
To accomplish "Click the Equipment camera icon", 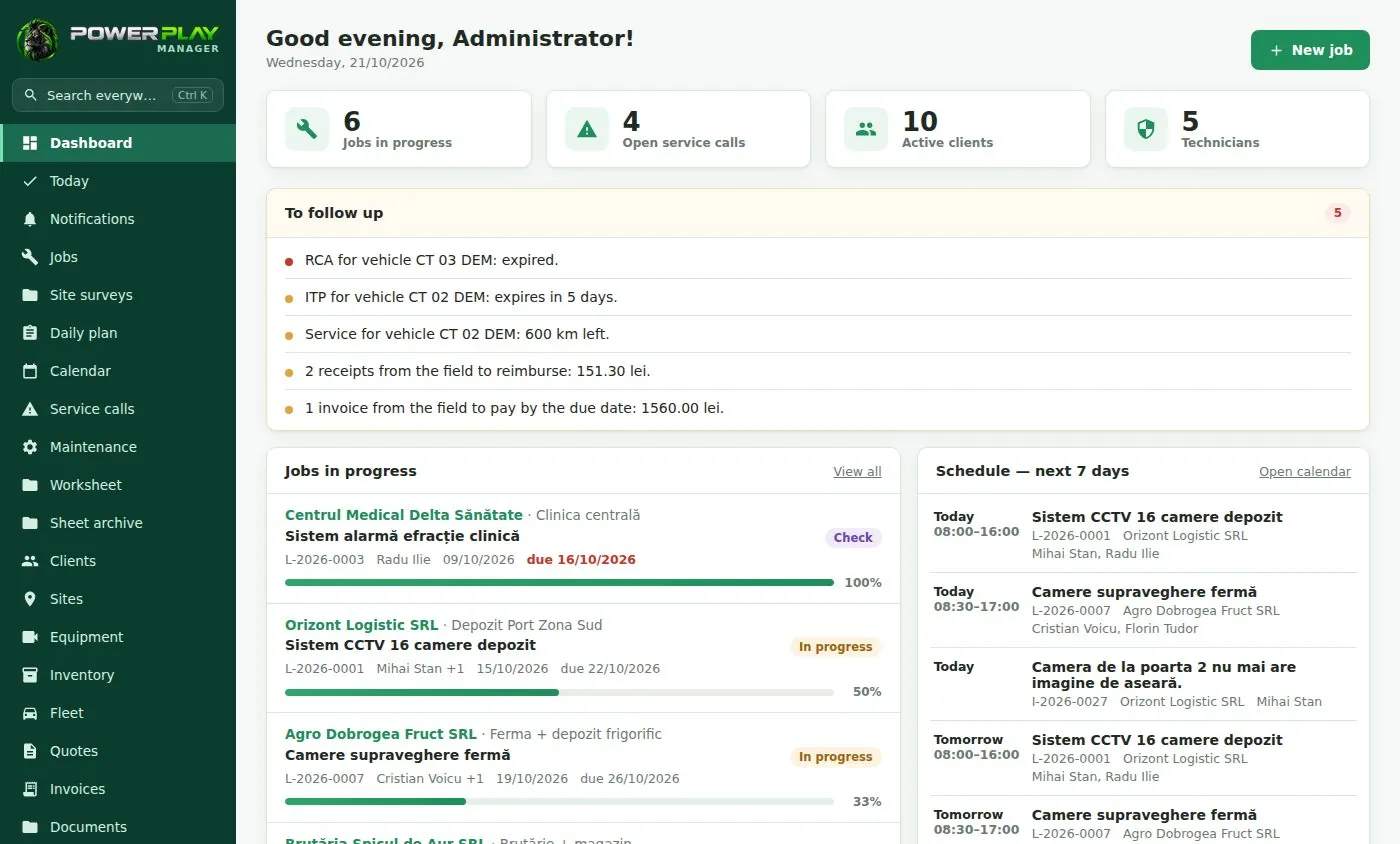I will pyautogui.click(x=30, y=637).
